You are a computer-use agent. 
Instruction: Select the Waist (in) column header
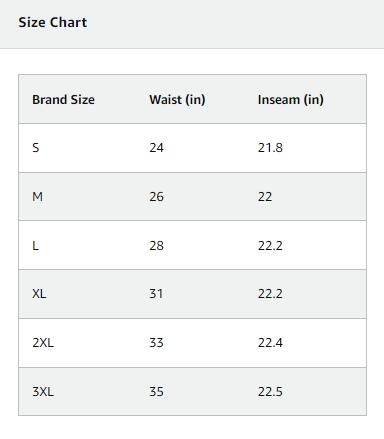pos(177,99)
